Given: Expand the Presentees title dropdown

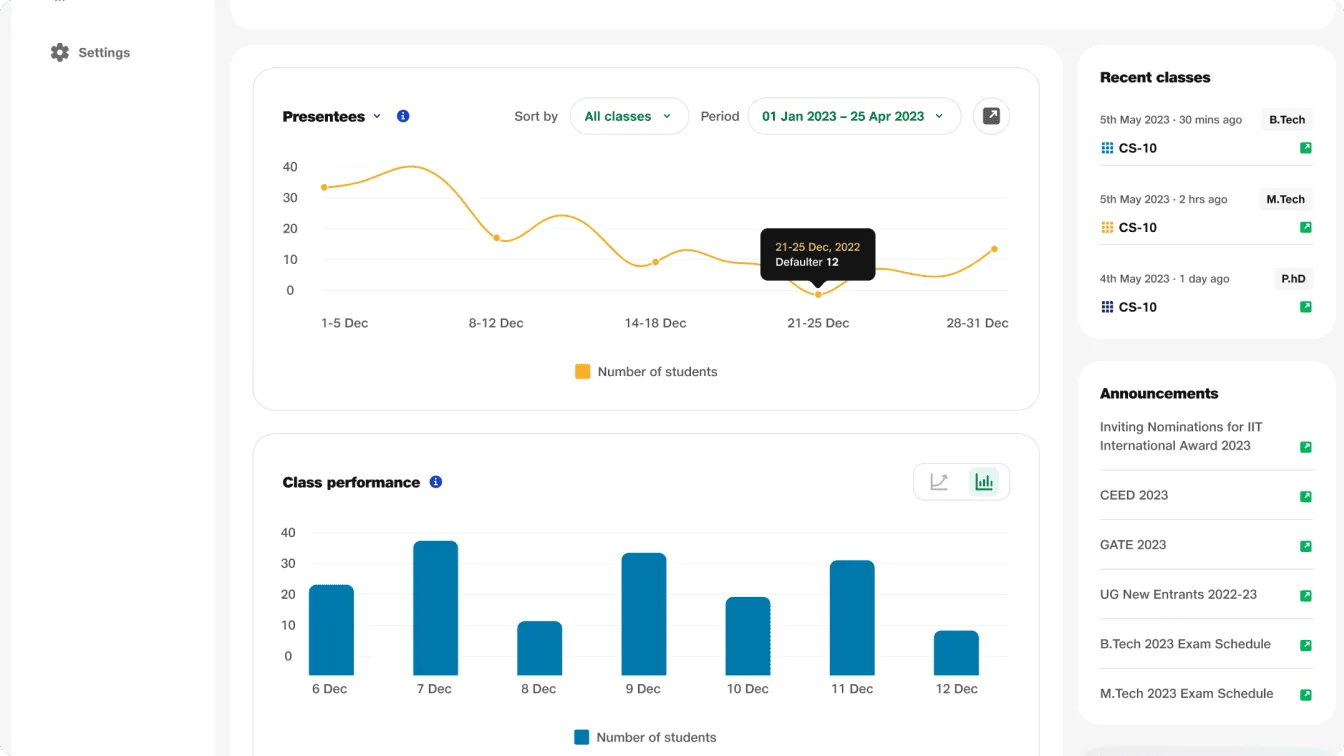Looking at the screenshot, I should [x=377, y=116].
